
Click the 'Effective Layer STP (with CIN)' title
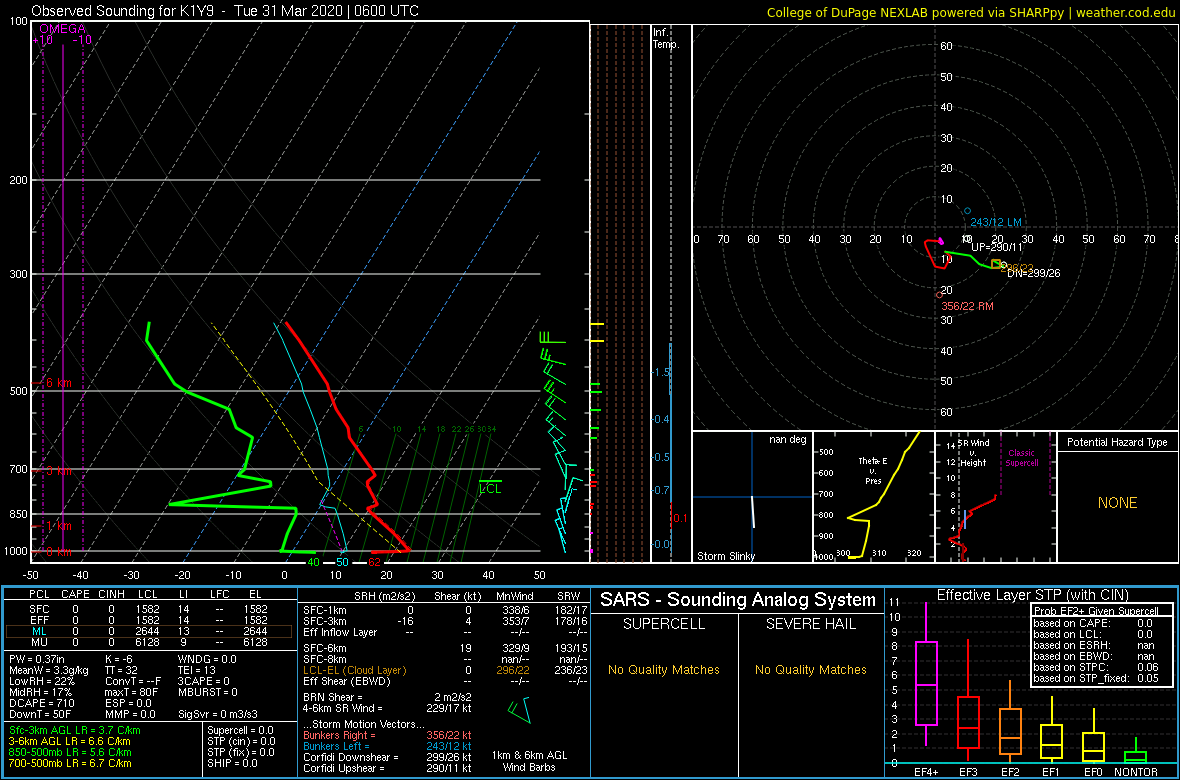coord(1030,595)
